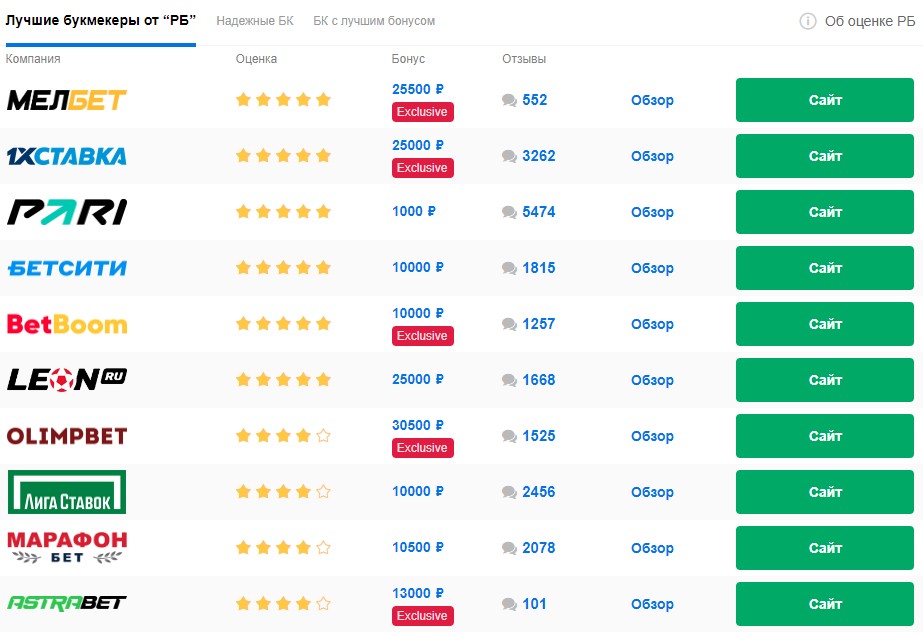
Task: Click the info icon beside Об оценке РБ
Action: tap(808, 21)
